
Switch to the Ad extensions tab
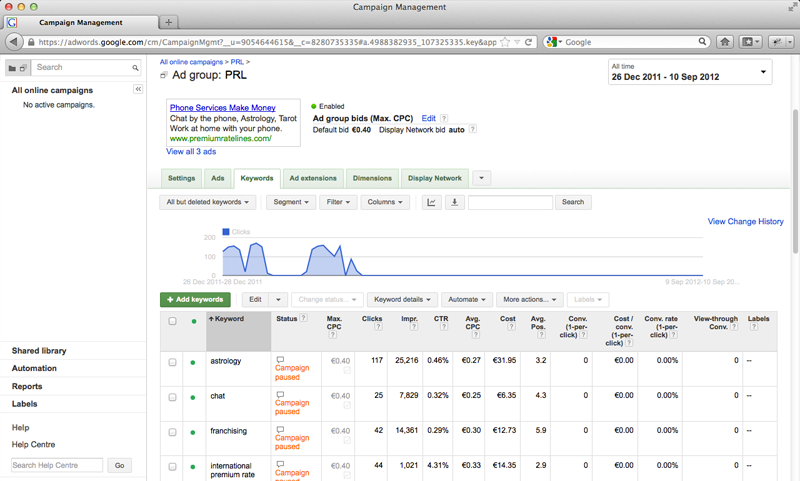313,178
